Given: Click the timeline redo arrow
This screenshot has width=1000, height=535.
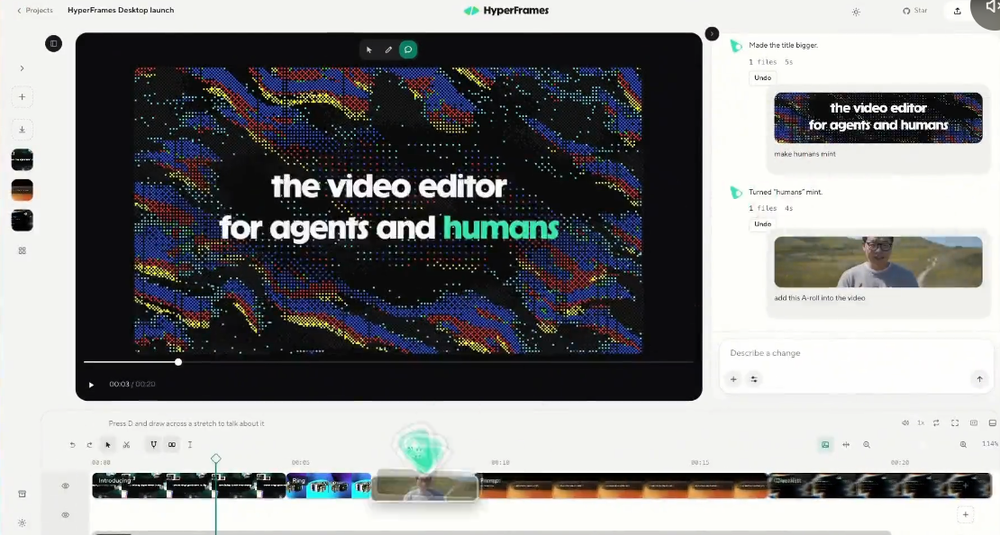Looking at the screenshot, I should [89, 445].
